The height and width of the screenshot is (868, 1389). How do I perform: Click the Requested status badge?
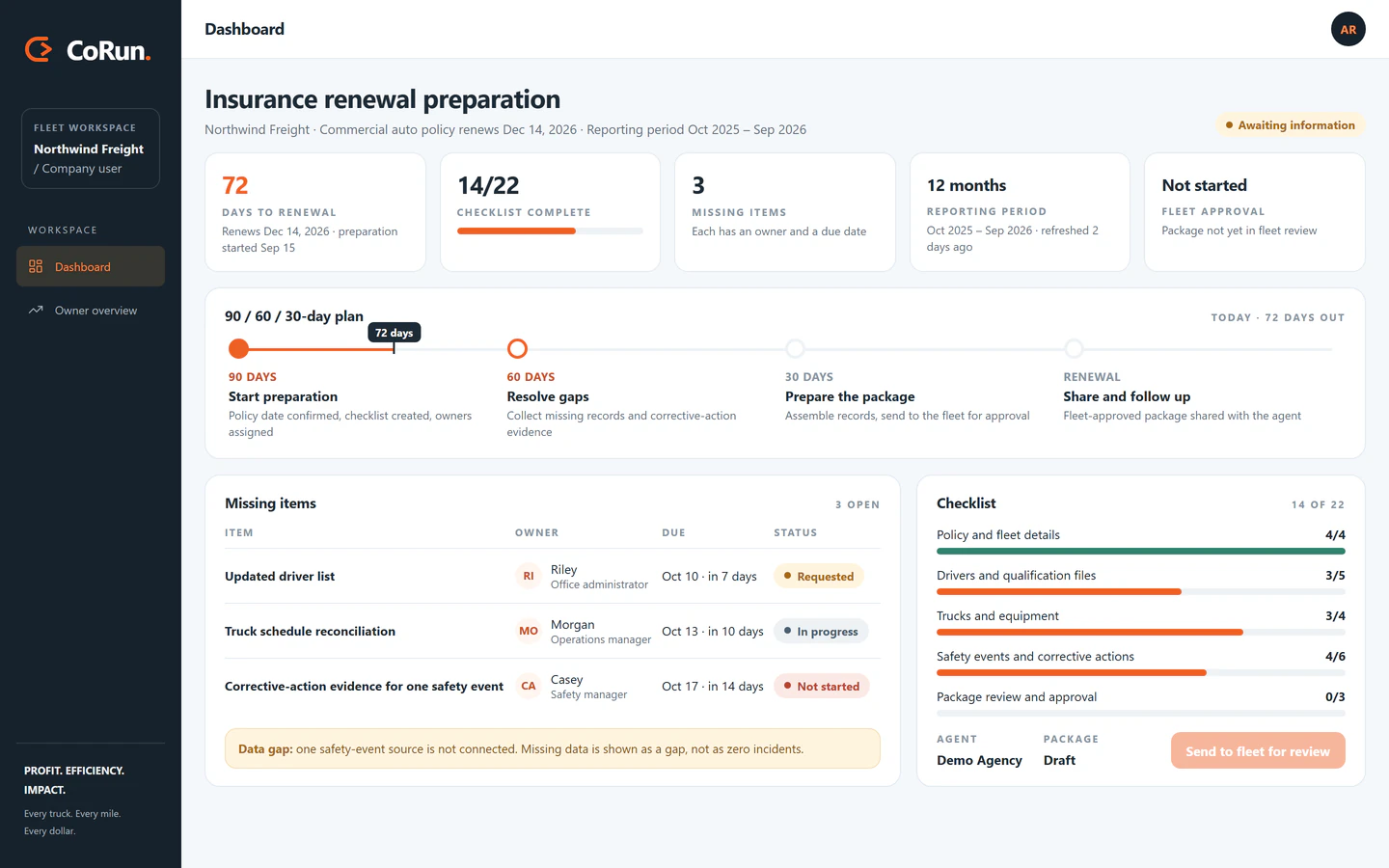pyautogui.click(x=819, y=576)
